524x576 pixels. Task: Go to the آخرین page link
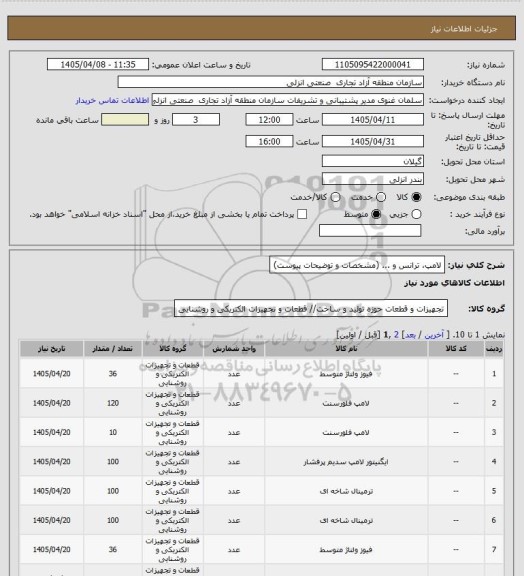(x=434, y=335)
